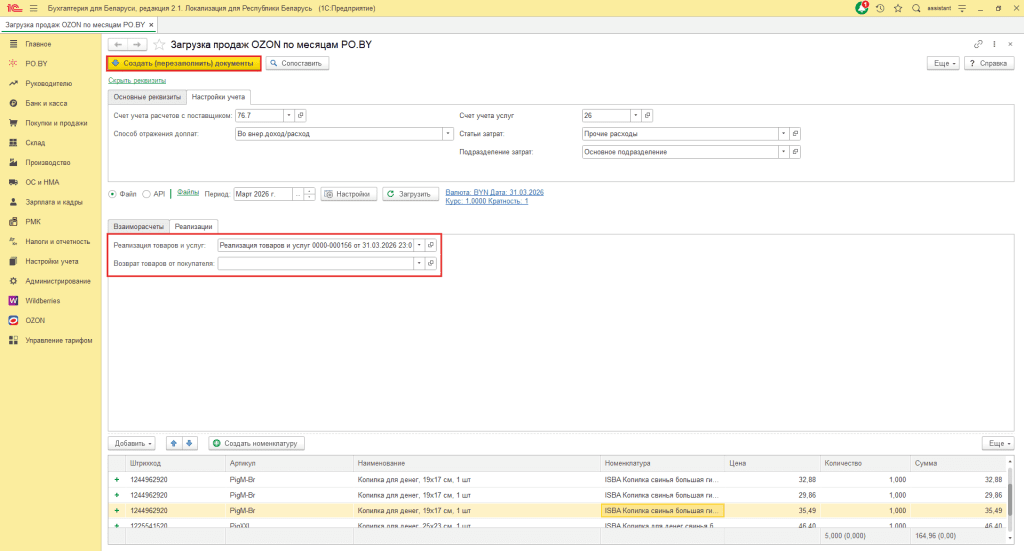Image resolution: width=1024 pixels, height=551 pixels.
Task: Open the Файлы link
Action: 188,193
